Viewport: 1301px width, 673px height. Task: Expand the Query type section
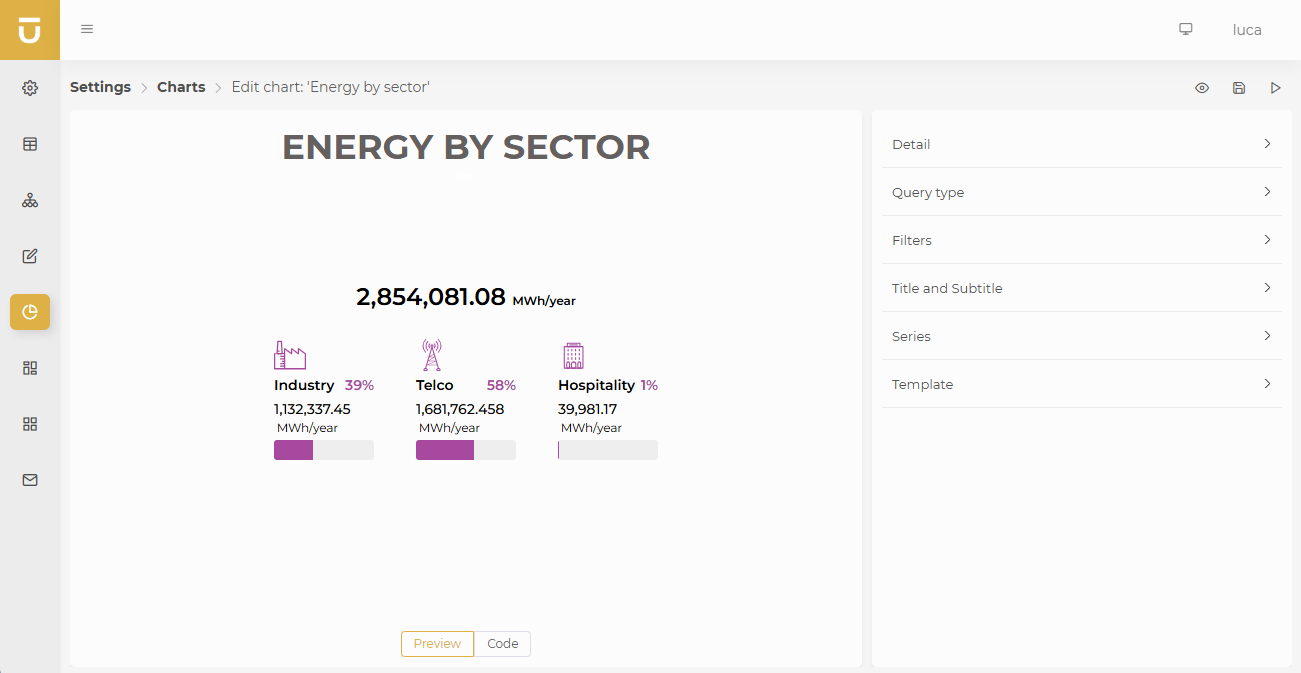(x=1081, y=192)
